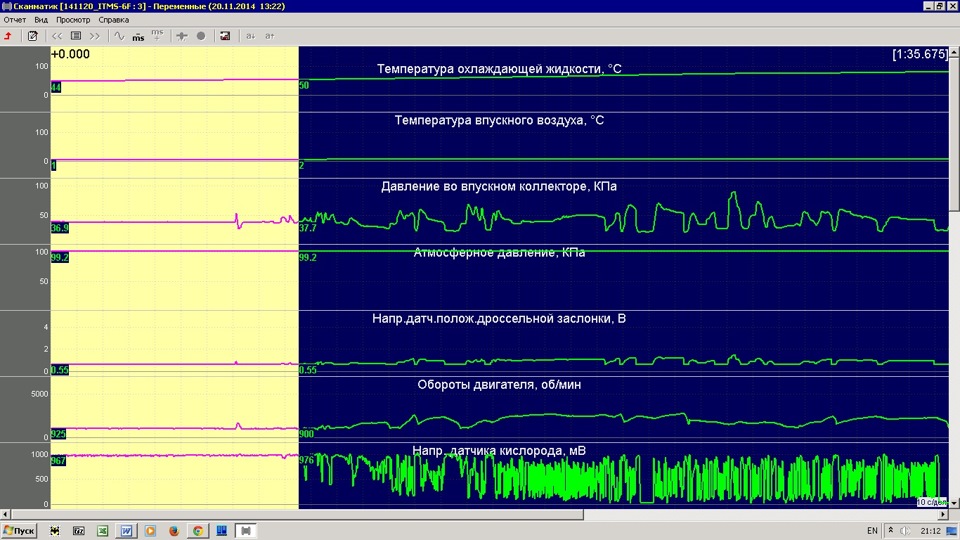Image resolution: width=960 pixels, height=540 pixels.
Task: Click the +0.000 time offset label
Action: tap(70, 54)
